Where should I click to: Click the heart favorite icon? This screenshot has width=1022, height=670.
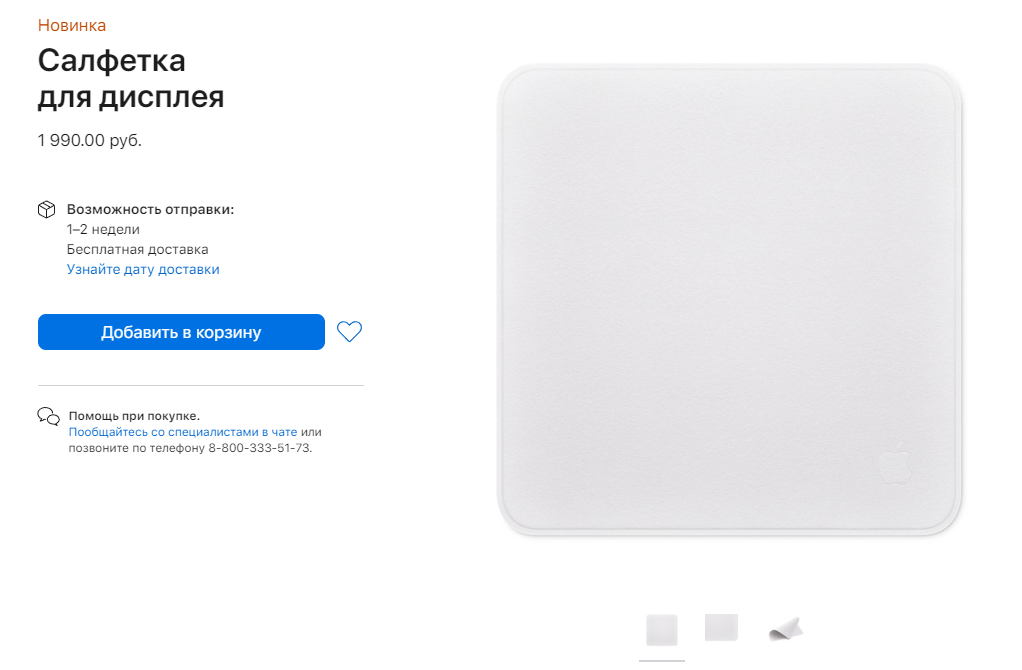[x=349, y=332]
